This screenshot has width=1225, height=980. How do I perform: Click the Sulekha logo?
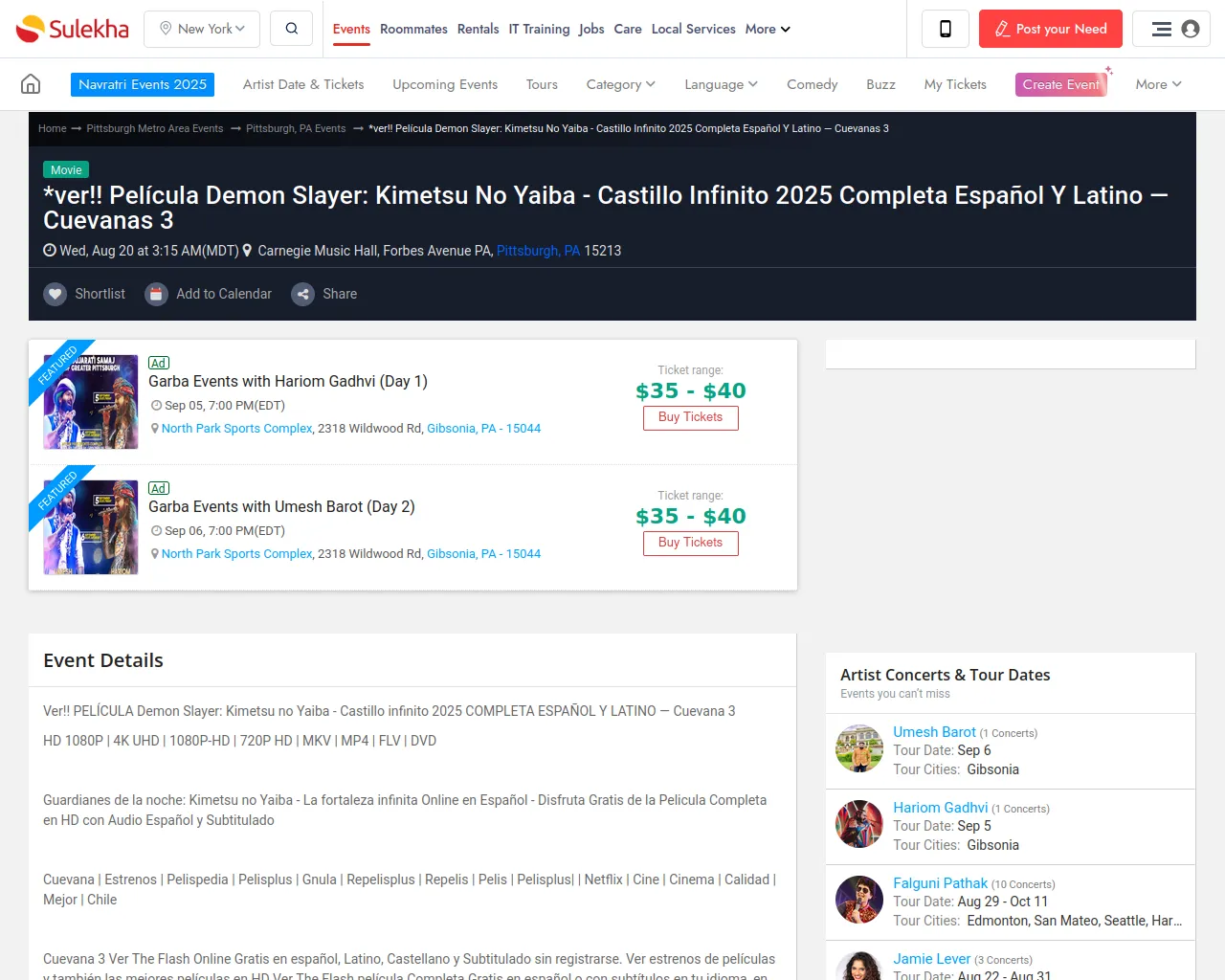pos(73,29)
